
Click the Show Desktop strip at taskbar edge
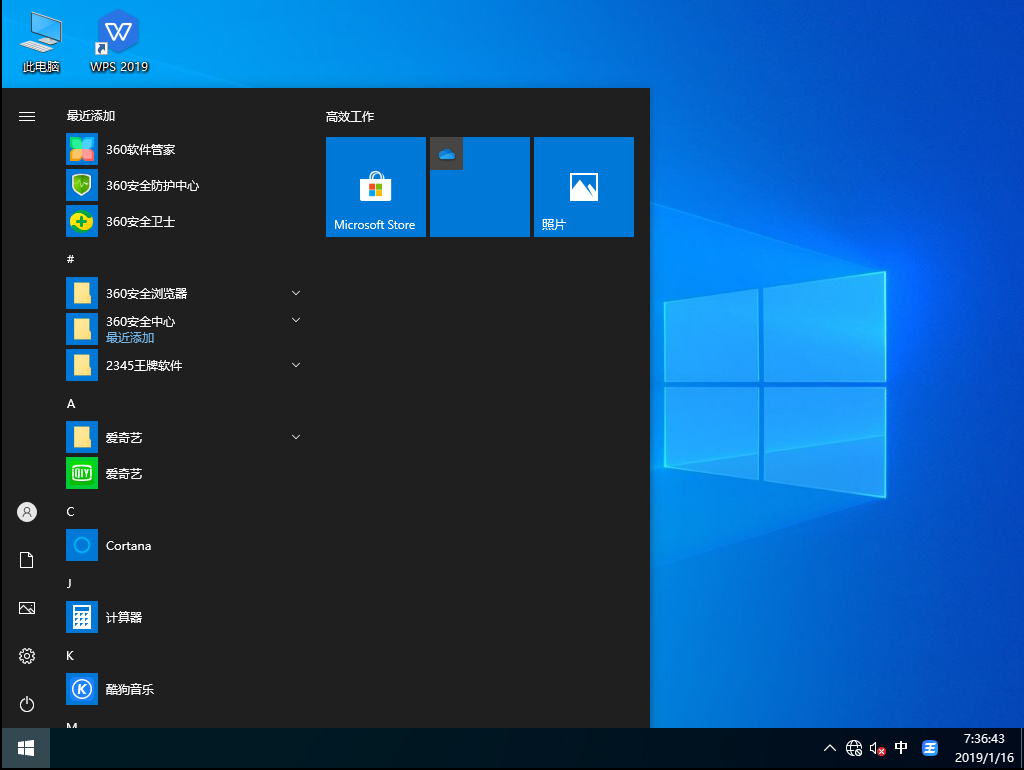(1021, 748)
